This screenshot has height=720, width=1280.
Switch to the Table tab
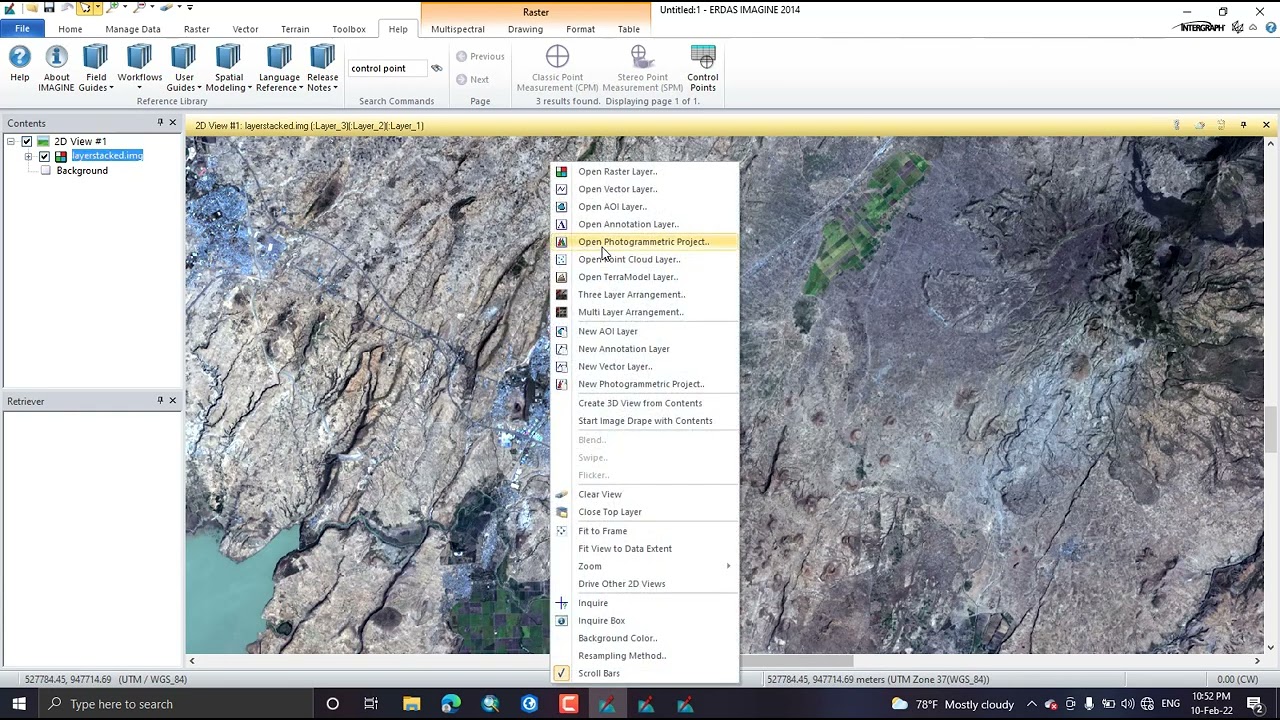[x=629, y=29]
